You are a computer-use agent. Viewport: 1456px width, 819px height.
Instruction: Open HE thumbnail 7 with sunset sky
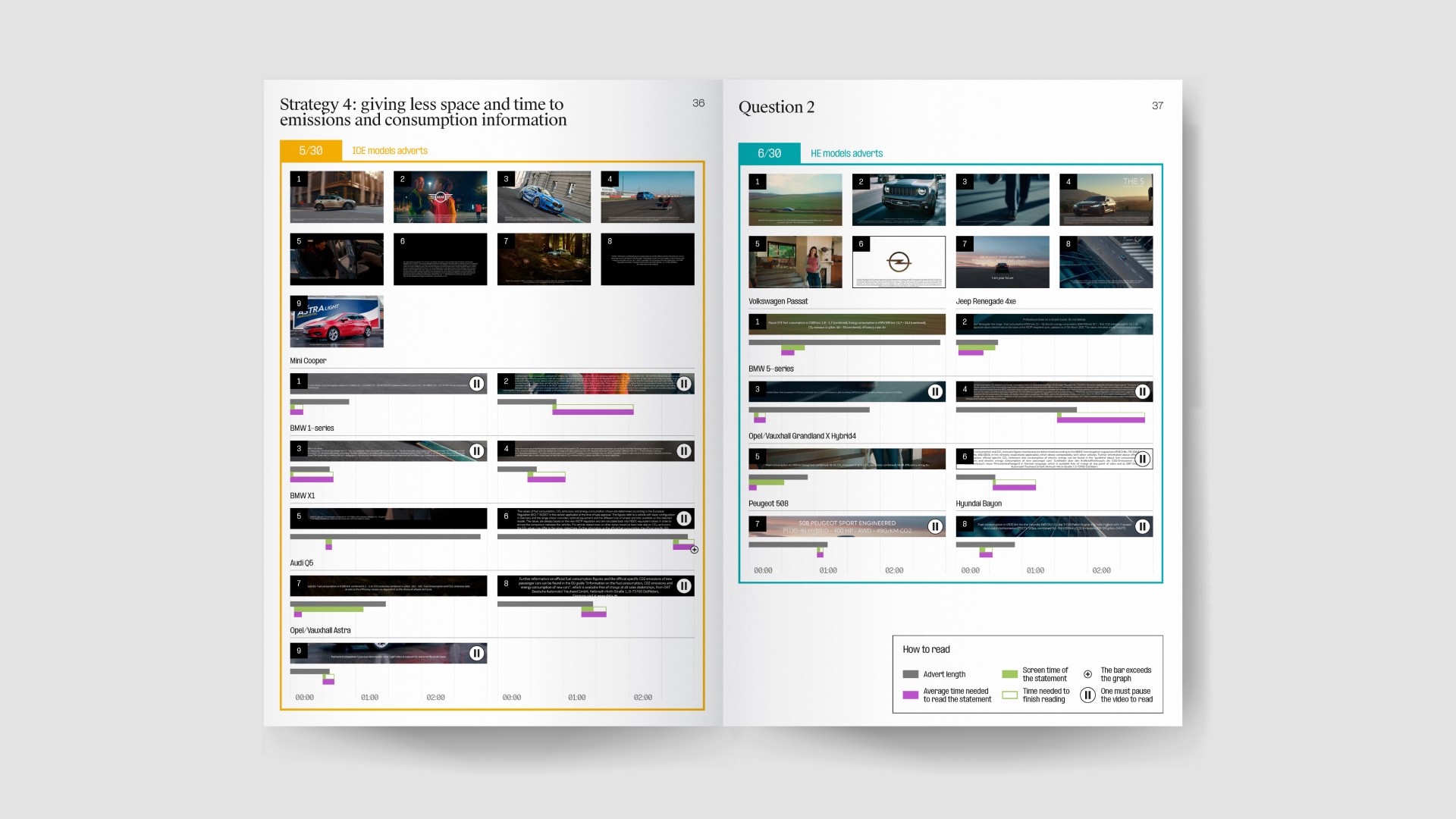(1003, 262)
